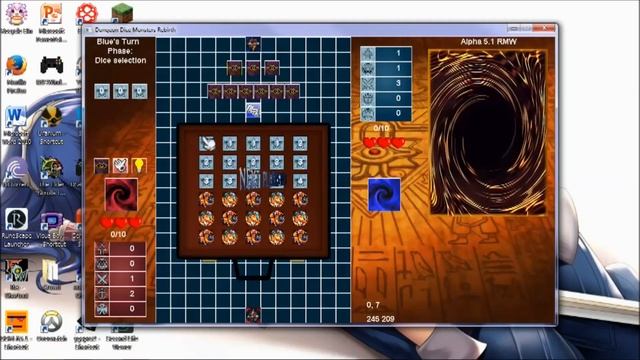The width and height of the screenshot is (640, 360).
Task: Pick the level 4 die in dice box
Action: coord(300,181)
